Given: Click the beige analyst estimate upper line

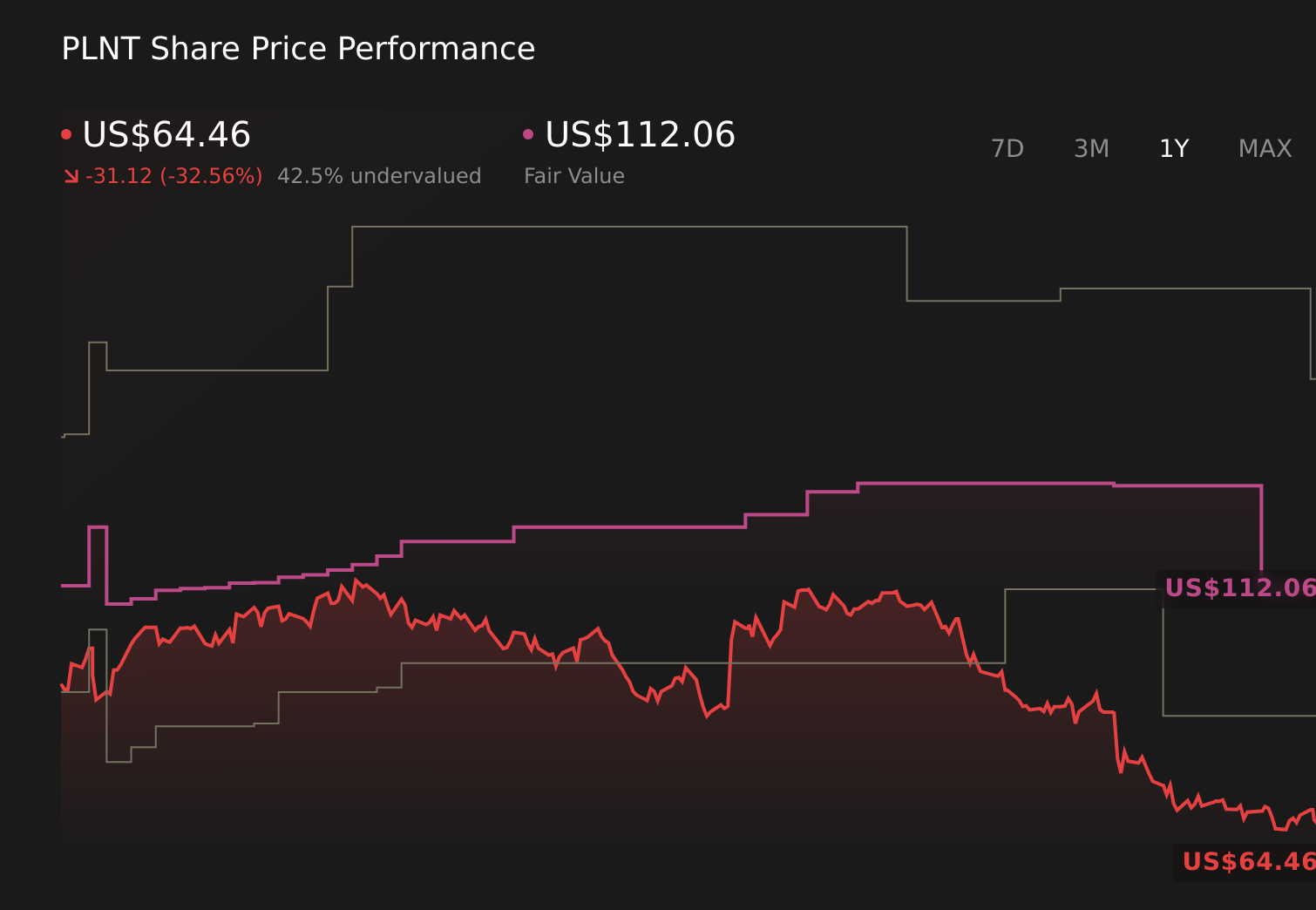Looking at the screenshot, I should 610,227.
